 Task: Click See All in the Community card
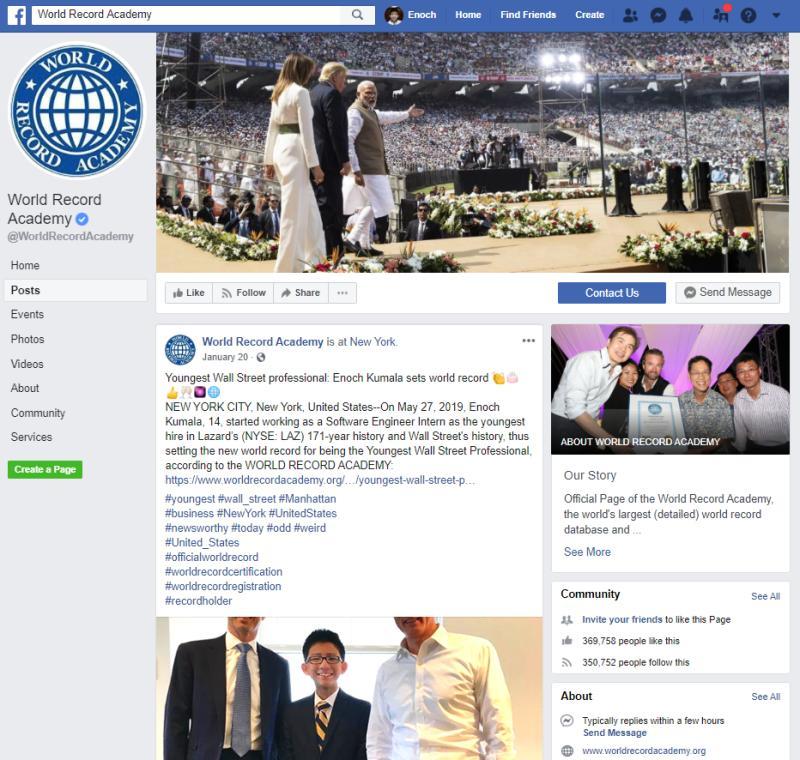coord(765,596)
